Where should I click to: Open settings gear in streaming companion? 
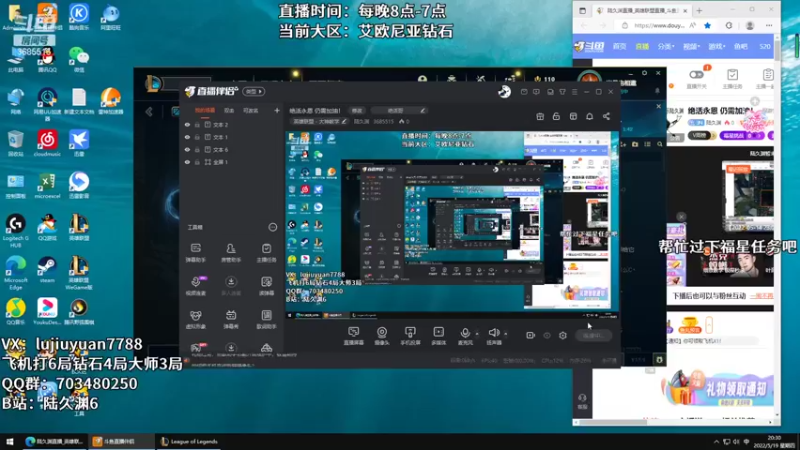tap(563, 335)
